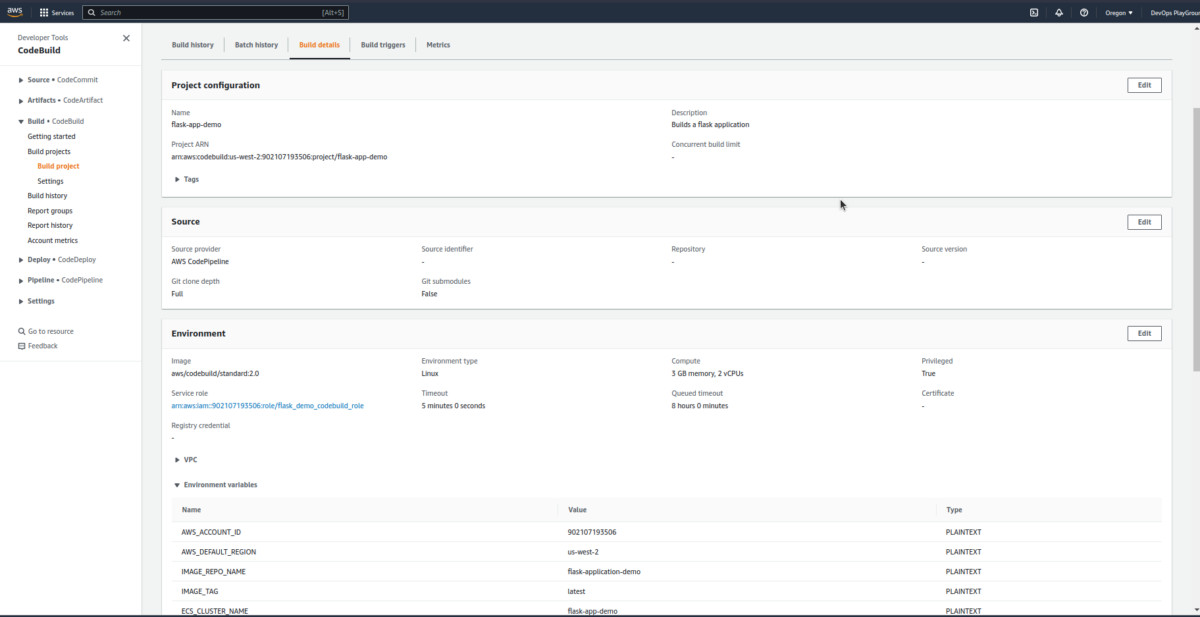Open the notifications bell icon
The height and width of the screenshot is (617, 1200).
(x=1059, y=13)
